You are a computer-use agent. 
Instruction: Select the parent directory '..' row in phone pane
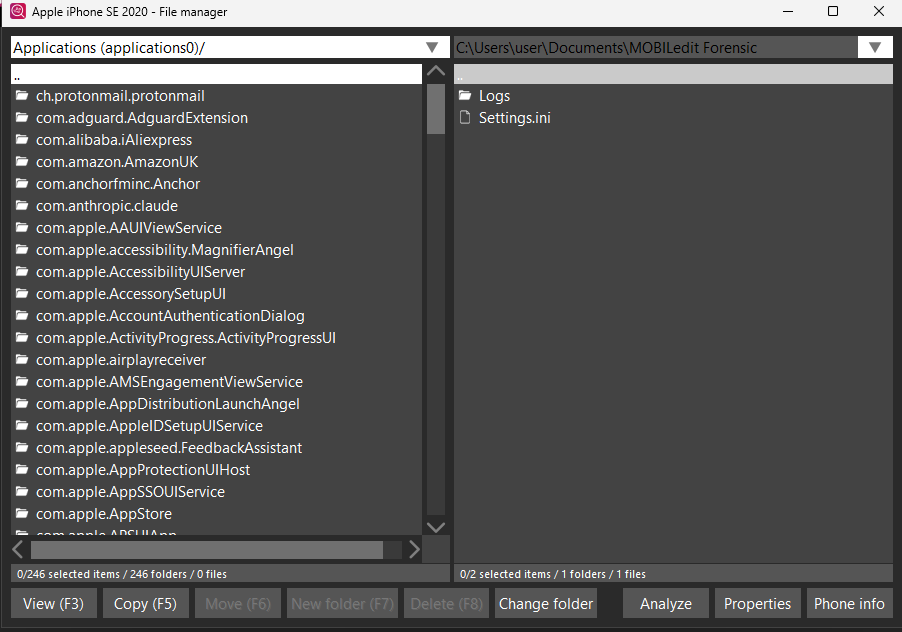point(216,75)
